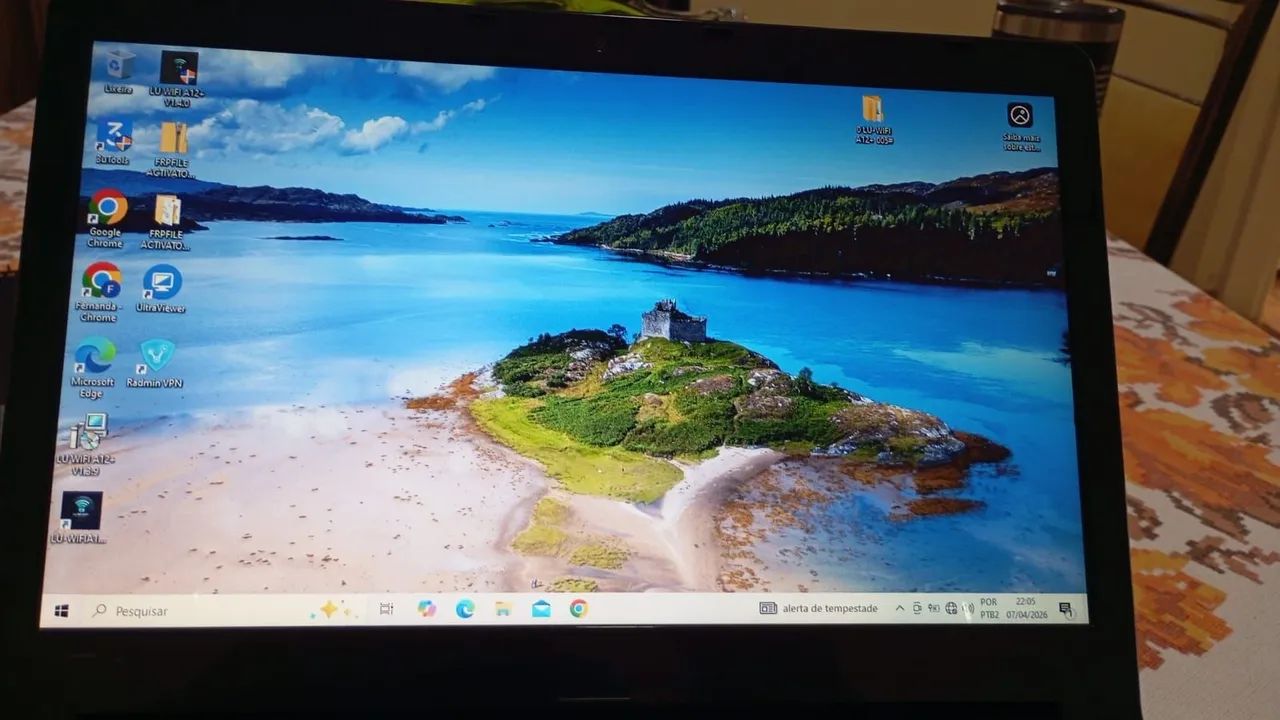This screenshot has height=720, width=1280.
Task: Open the Windows Start menu
Action: coord(61,610)
